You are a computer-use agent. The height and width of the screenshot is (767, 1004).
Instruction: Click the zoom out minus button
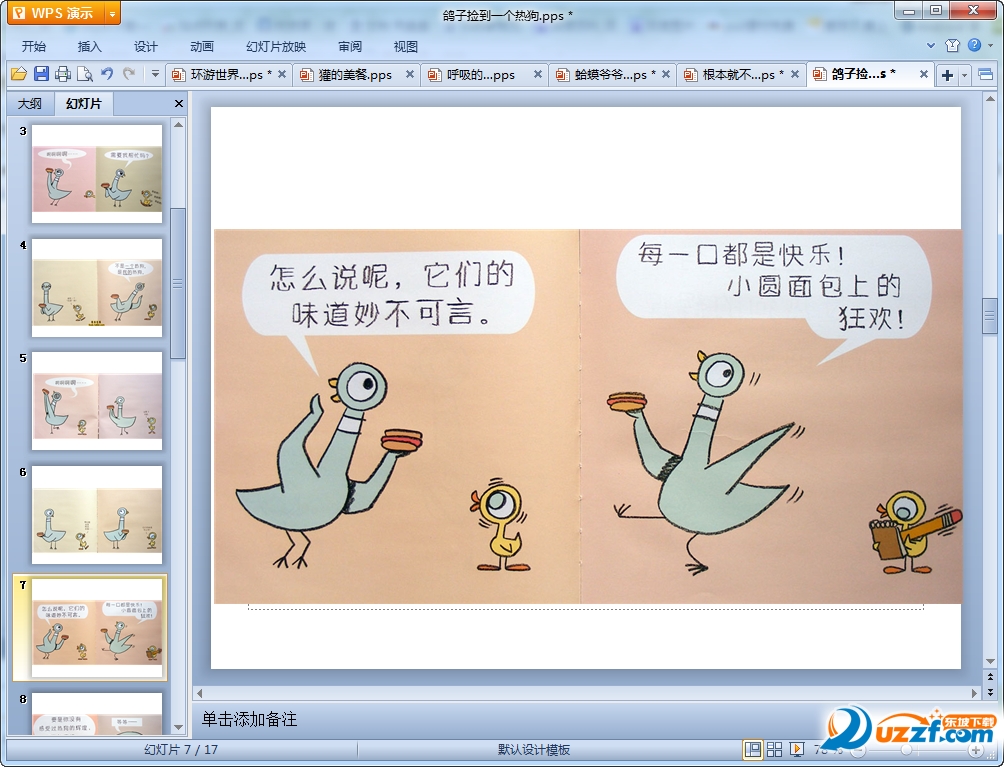coord(858,750)
